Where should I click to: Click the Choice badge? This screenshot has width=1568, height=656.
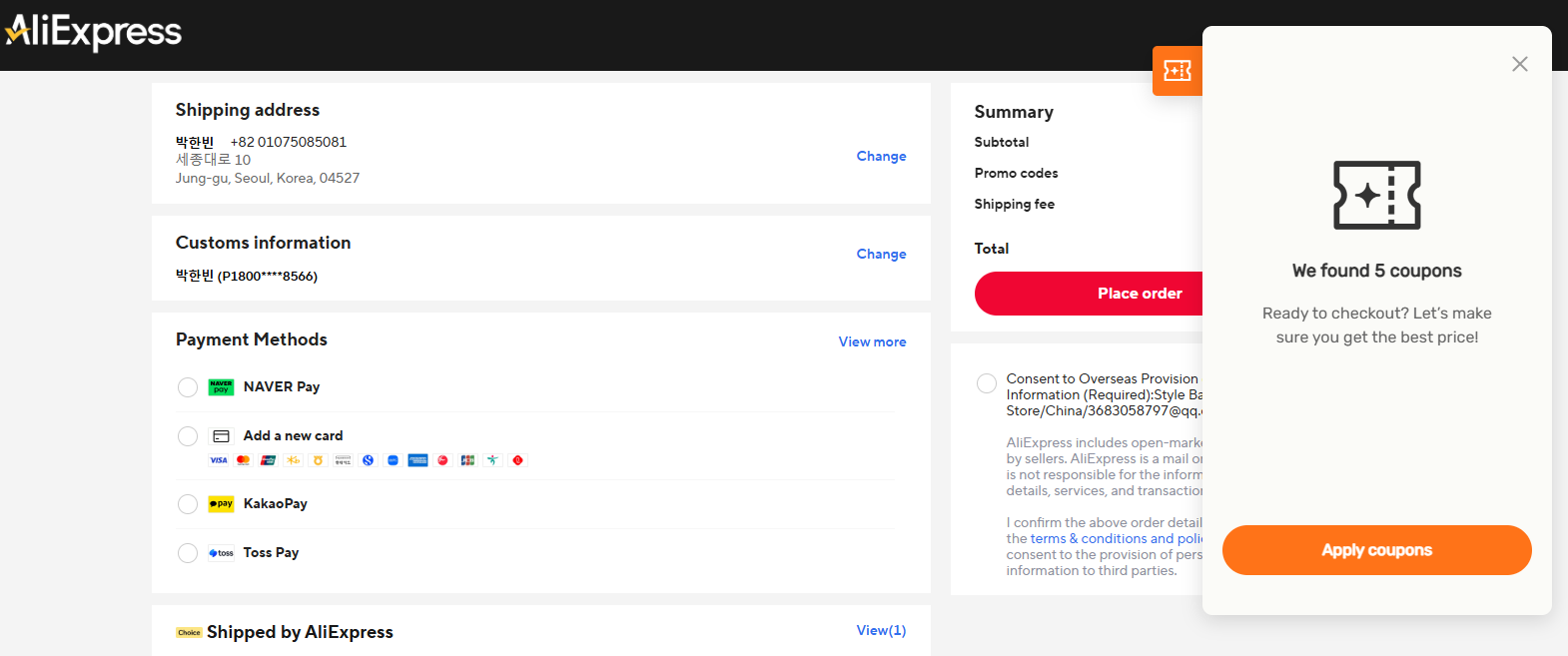[189, 633]
